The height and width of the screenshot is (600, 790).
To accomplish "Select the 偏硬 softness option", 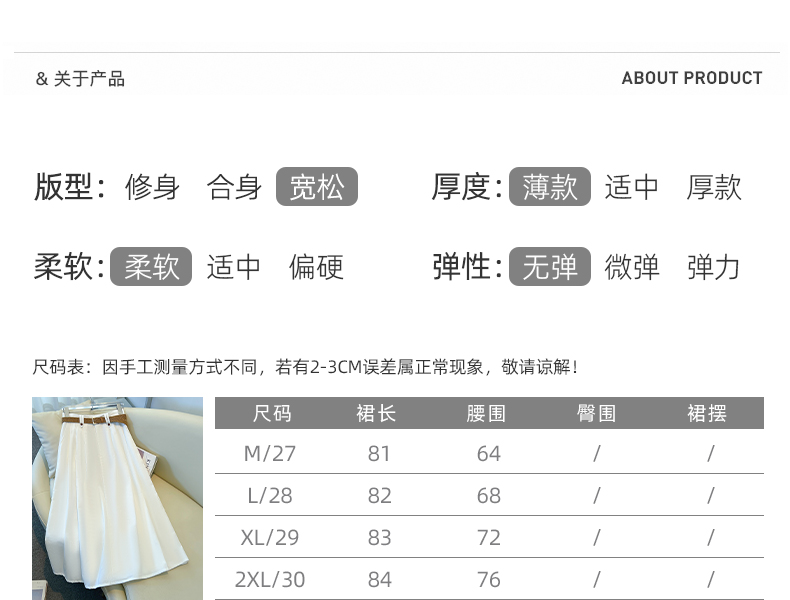I will [x=316, y=267].
